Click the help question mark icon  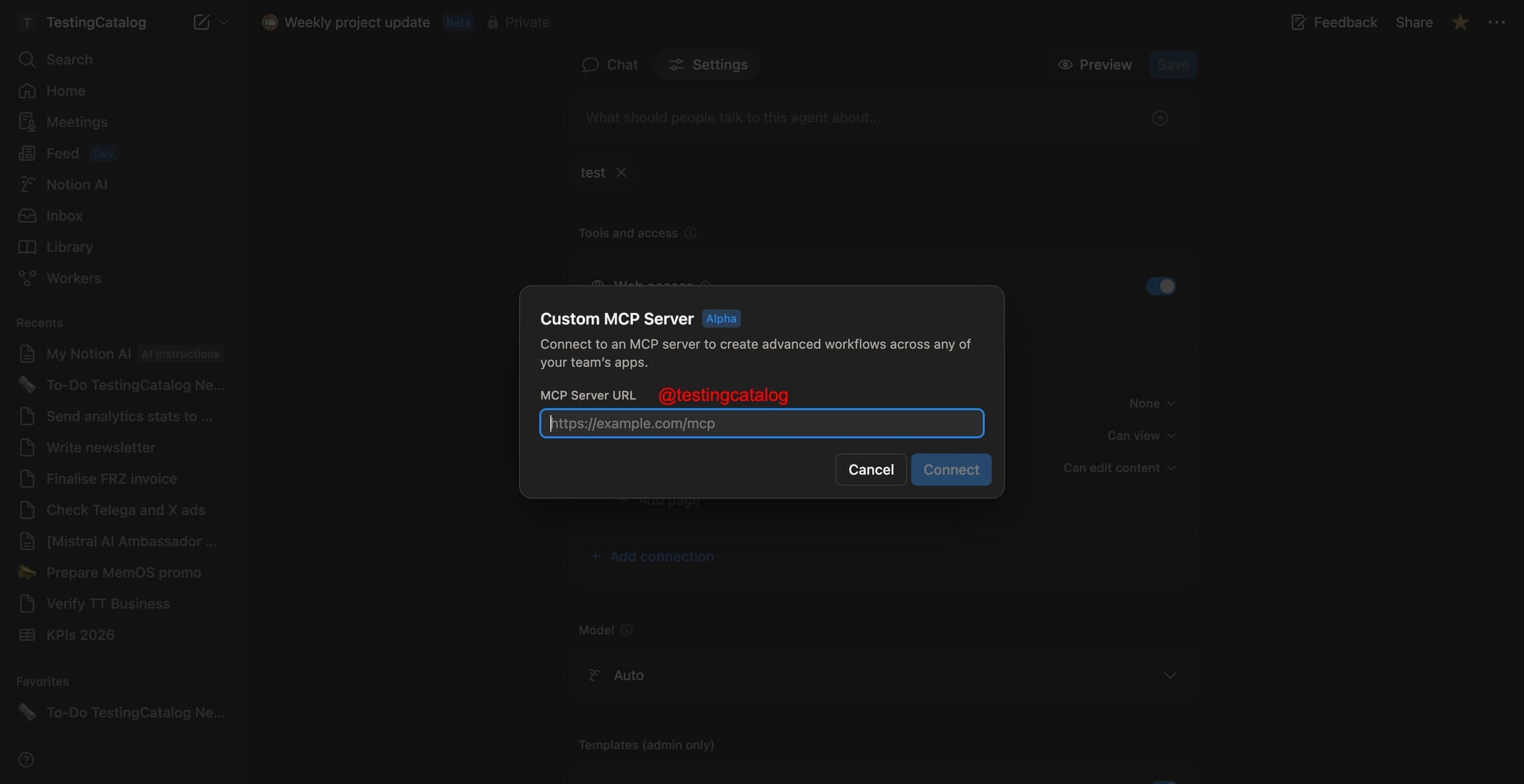26,760
